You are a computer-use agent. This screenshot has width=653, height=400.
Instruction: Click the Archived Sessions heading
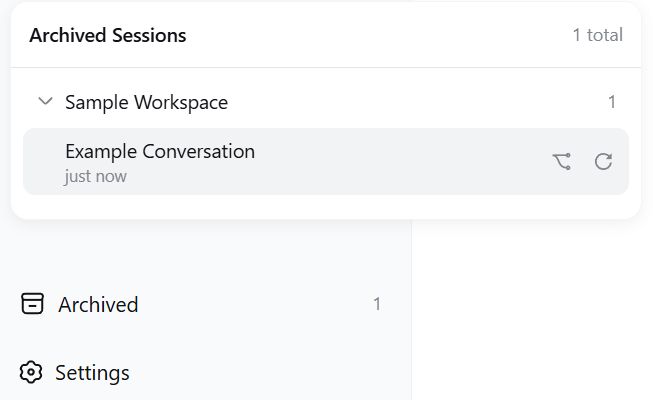[x=108, y=35]
